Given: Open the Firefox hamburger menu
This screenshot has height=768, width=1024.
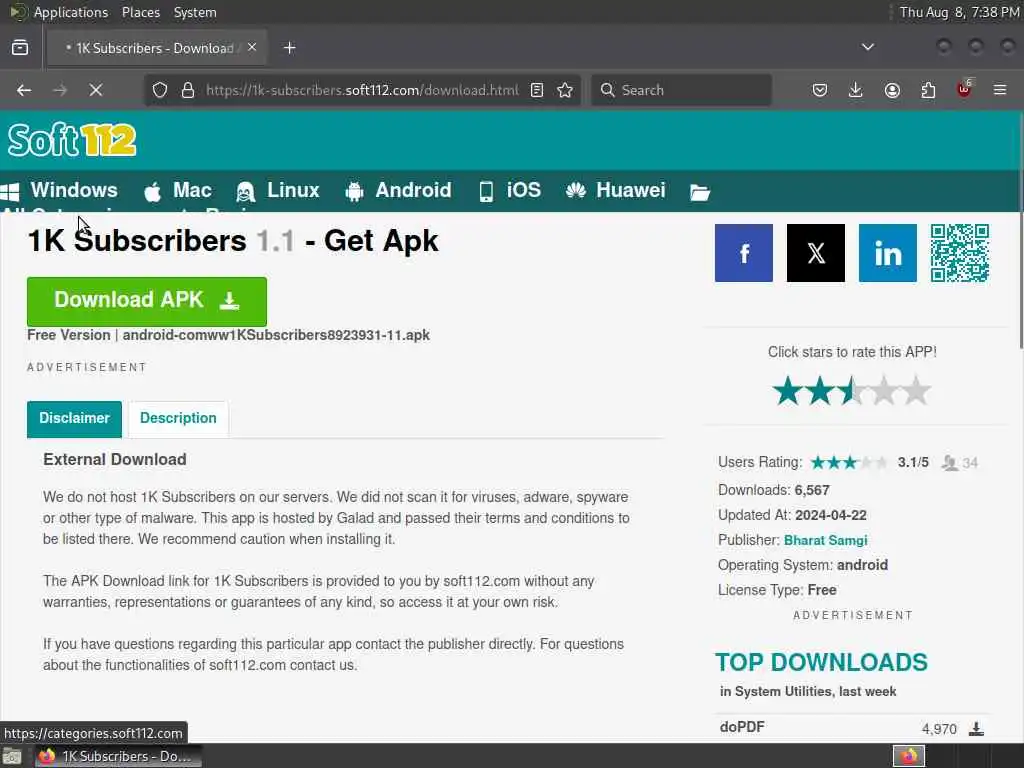Looking at the screenshot, I should pos(1000,90).
